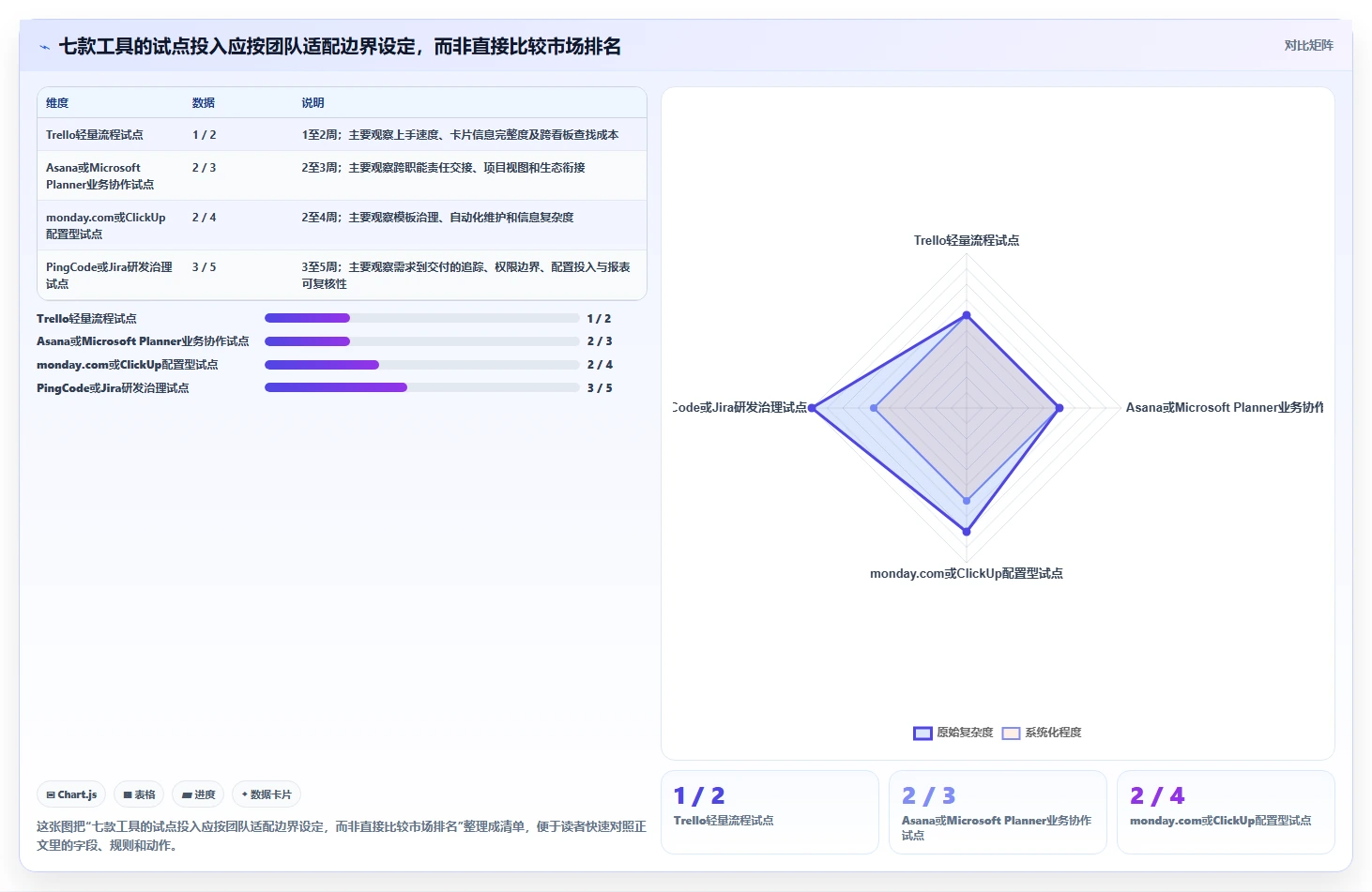Click the Asana或Microsoft Planner radar axis label
Image resolution: width=1372 pixels, height=892 pixels.
pyautogui.click(x=1225, y=408)
